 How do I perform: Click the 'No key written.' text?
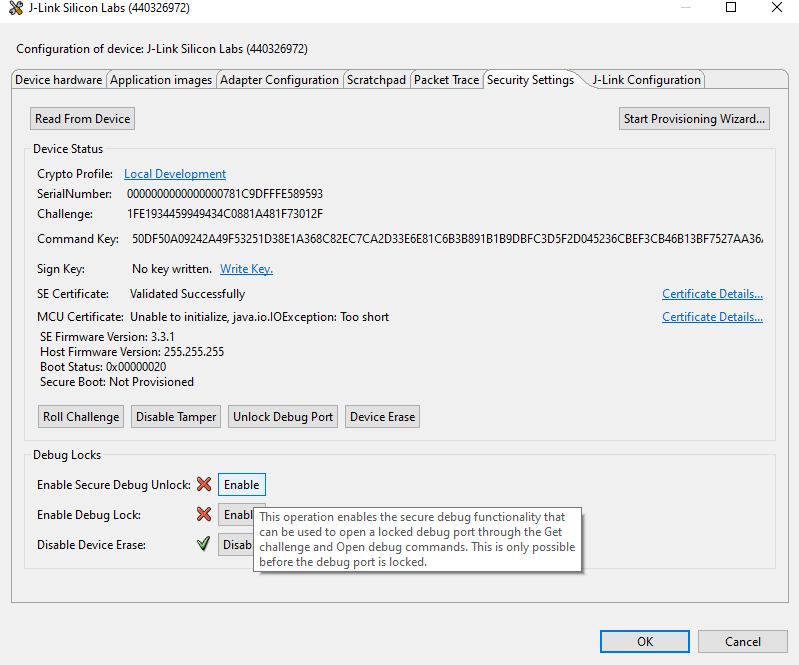pos(172,269)
